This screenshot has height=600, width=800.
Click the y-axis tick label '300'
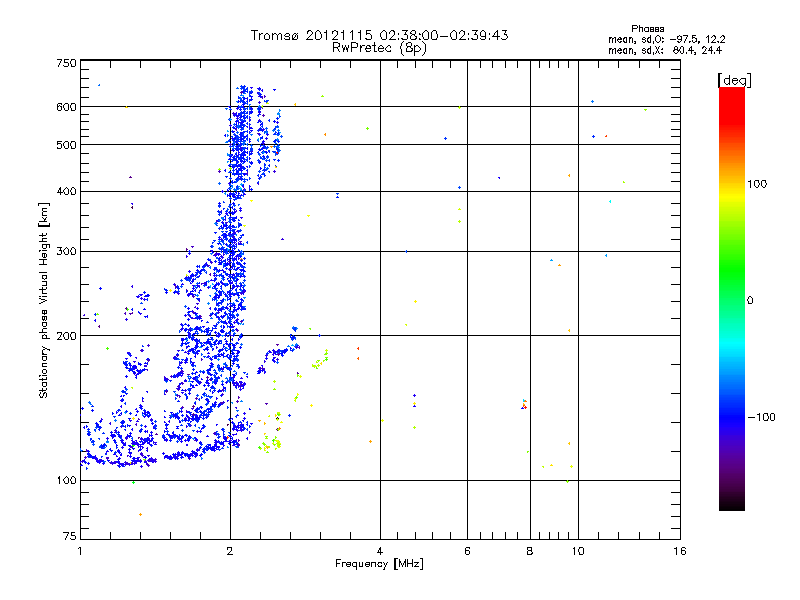point(66,252)
